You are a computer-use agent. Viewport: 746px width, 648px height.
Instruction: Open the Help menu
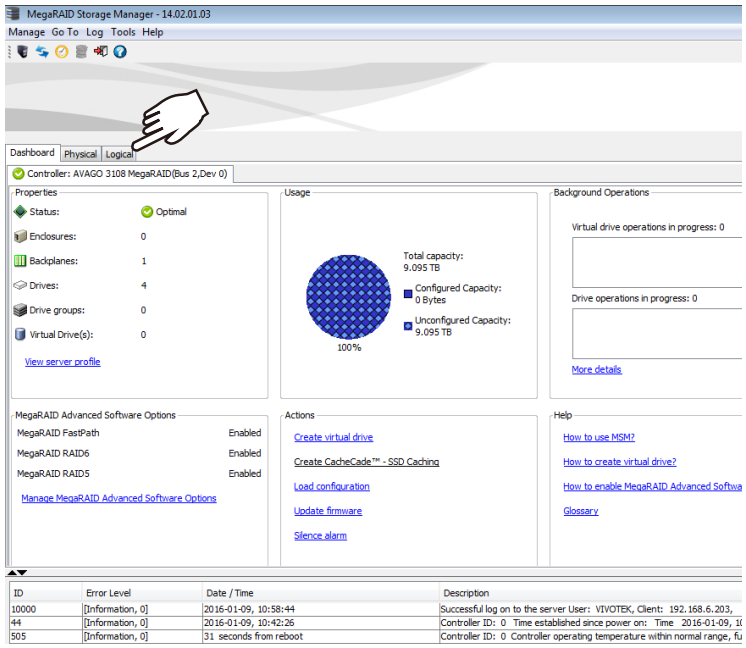[x=153, y=32]
